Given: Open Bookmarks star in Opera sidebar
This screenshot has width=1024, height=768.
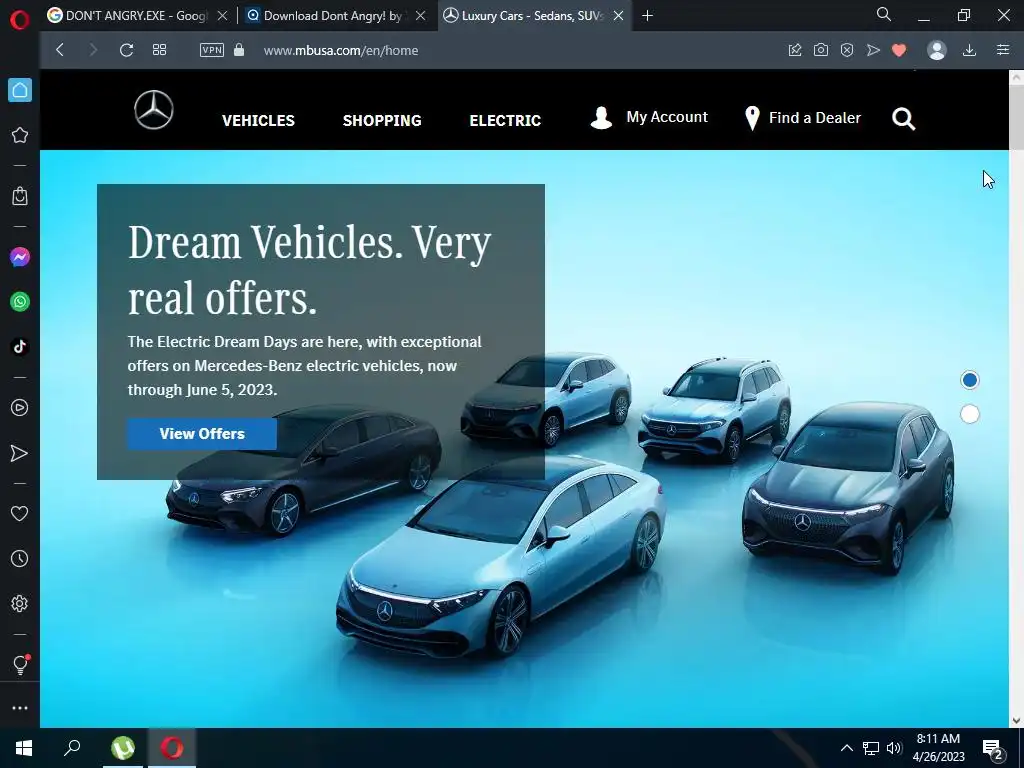Looking at the screenshot, I should point(20,135).
